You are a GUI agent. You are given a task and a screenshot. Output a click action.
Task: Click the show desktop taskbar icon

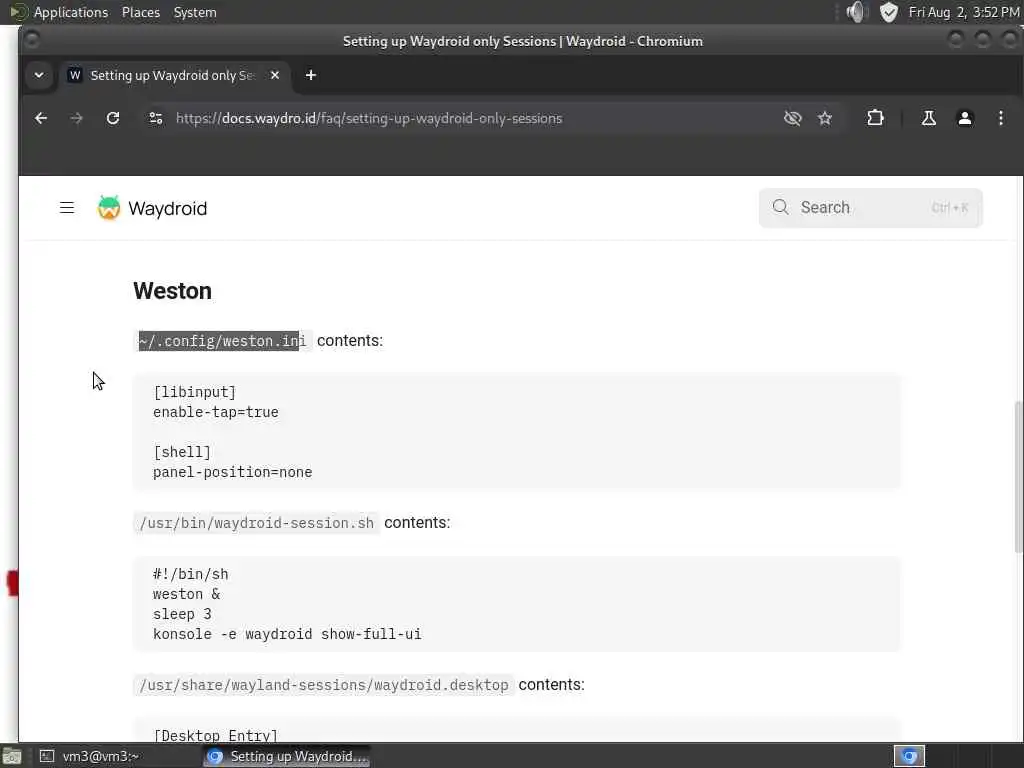point(12,756)
